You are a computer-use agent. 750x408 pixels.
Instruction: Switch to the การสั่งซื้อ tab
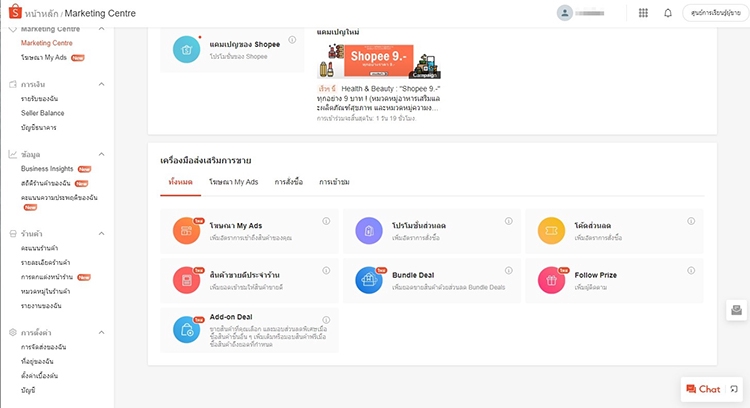coord(288,182)
